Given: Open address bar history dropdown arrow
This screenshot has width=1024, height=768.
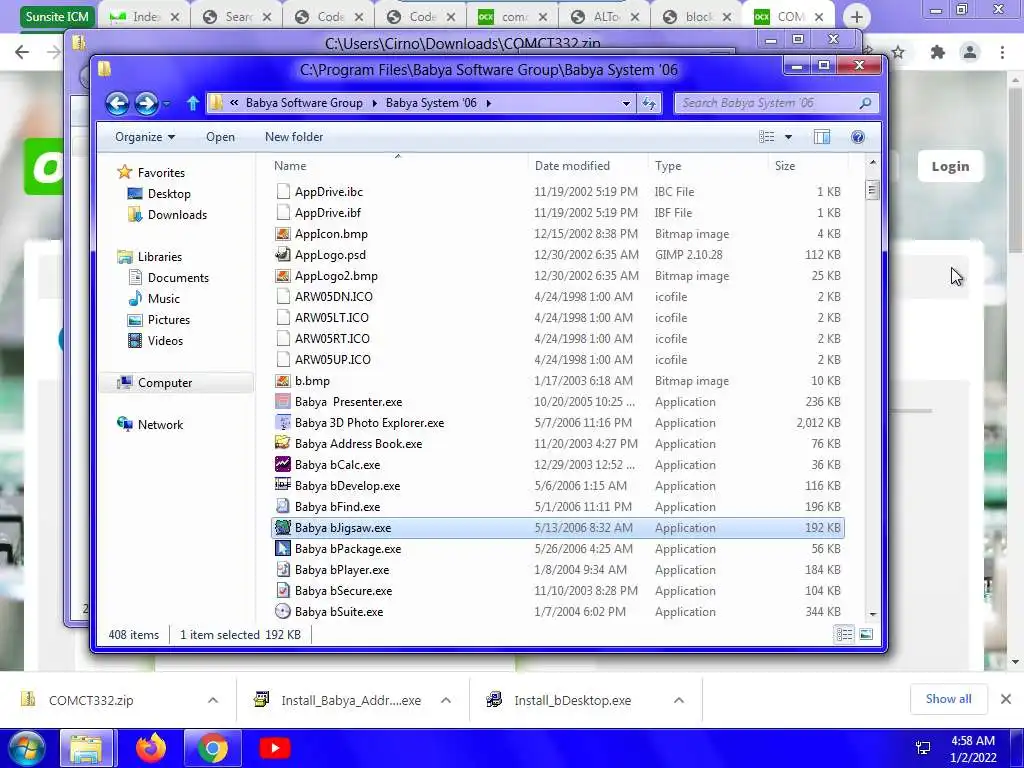Looking at the screenshot, I should (x=626, y=103).
